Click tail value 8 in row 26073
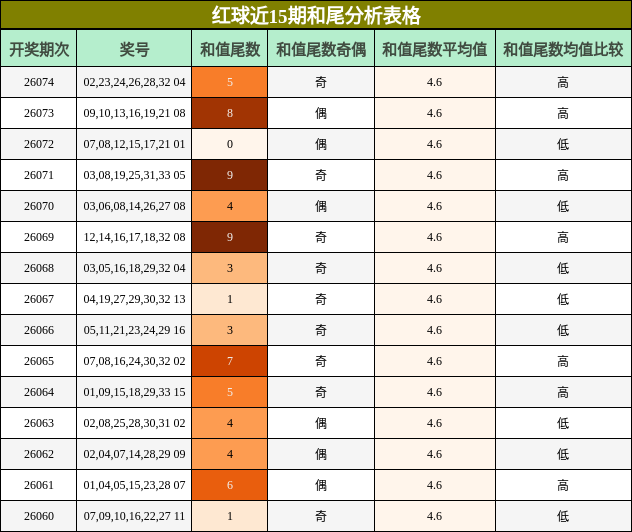This screenshot has height=532, width=632. [230, 113]
